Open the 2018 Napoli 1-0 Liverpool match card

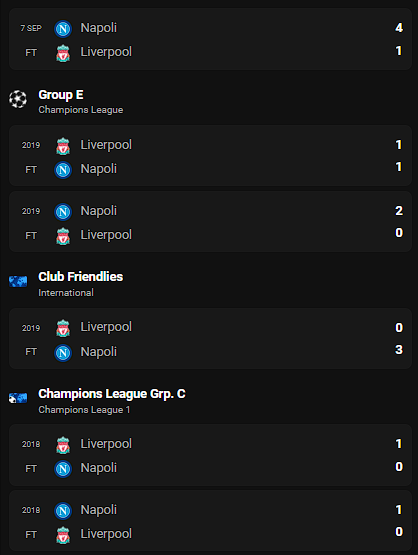(x=210, y=521)
